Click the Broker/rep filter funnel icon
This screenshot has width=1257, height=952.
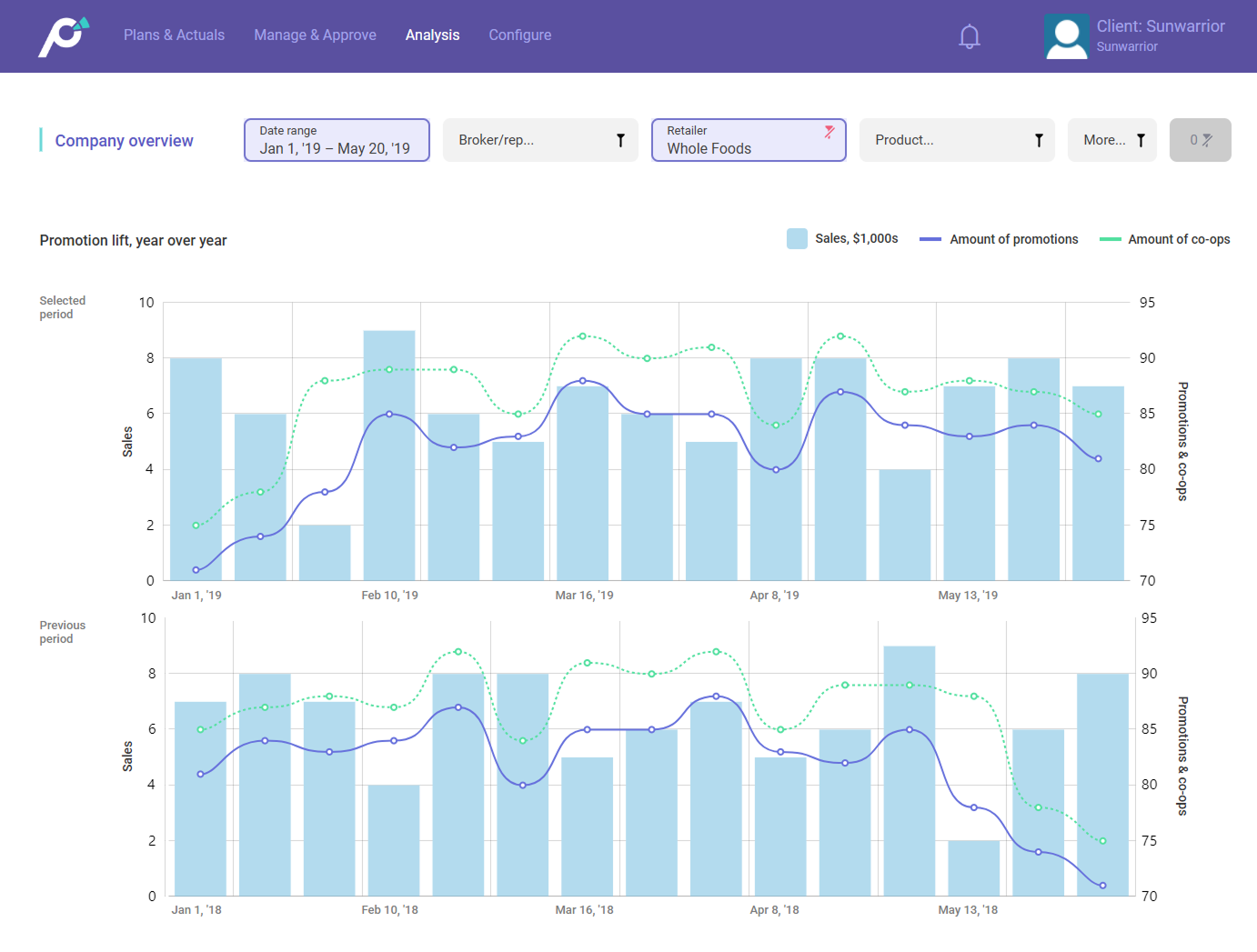620,140
